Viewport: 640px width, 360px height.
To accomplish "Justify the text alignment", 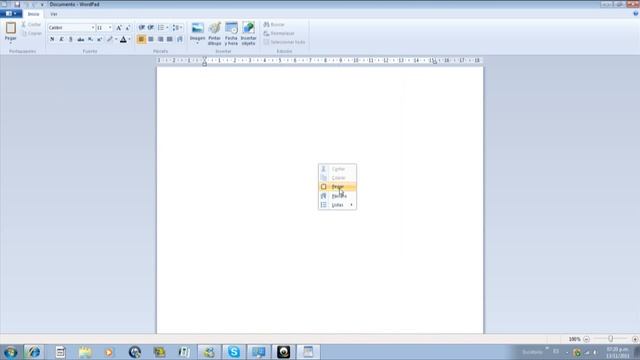I will coord(170,39).
